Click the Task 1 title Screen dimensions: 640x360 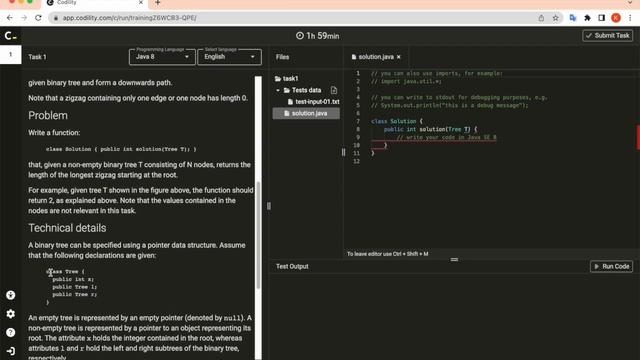click(37, 57)
